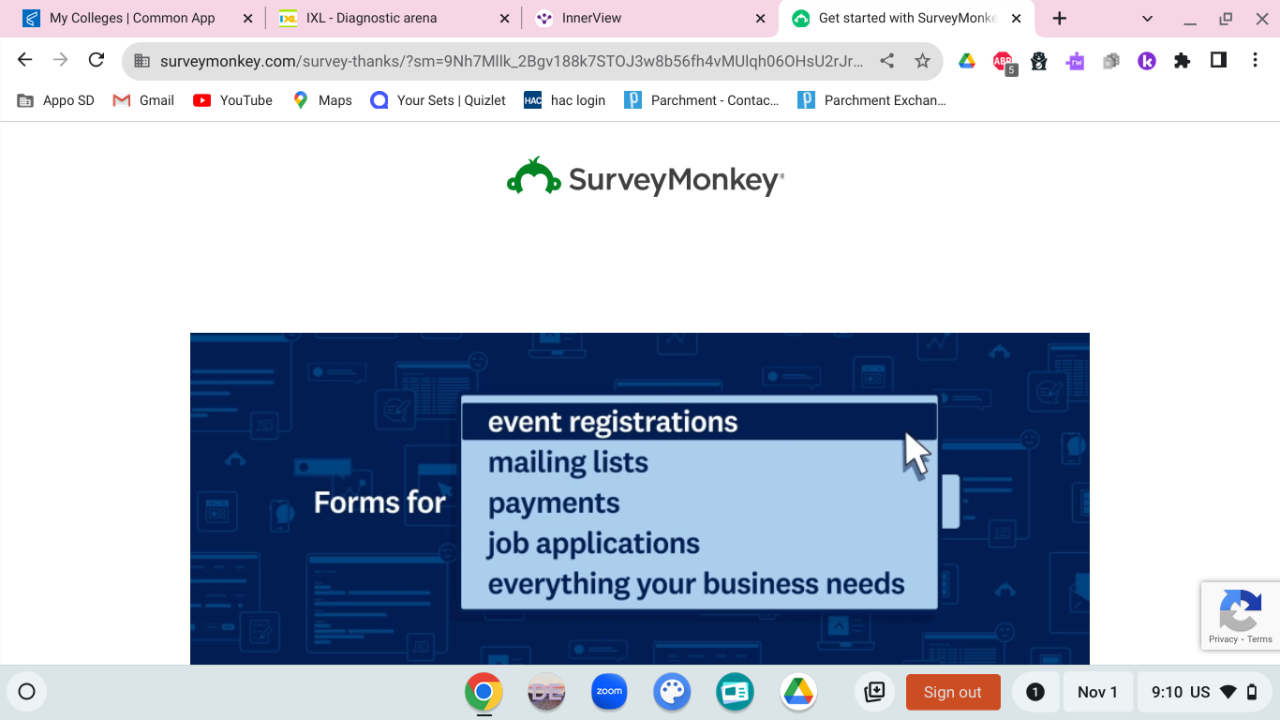Expand the tab search dropdown
This screenshot has width=1280, height=720.
(1147, 18)
